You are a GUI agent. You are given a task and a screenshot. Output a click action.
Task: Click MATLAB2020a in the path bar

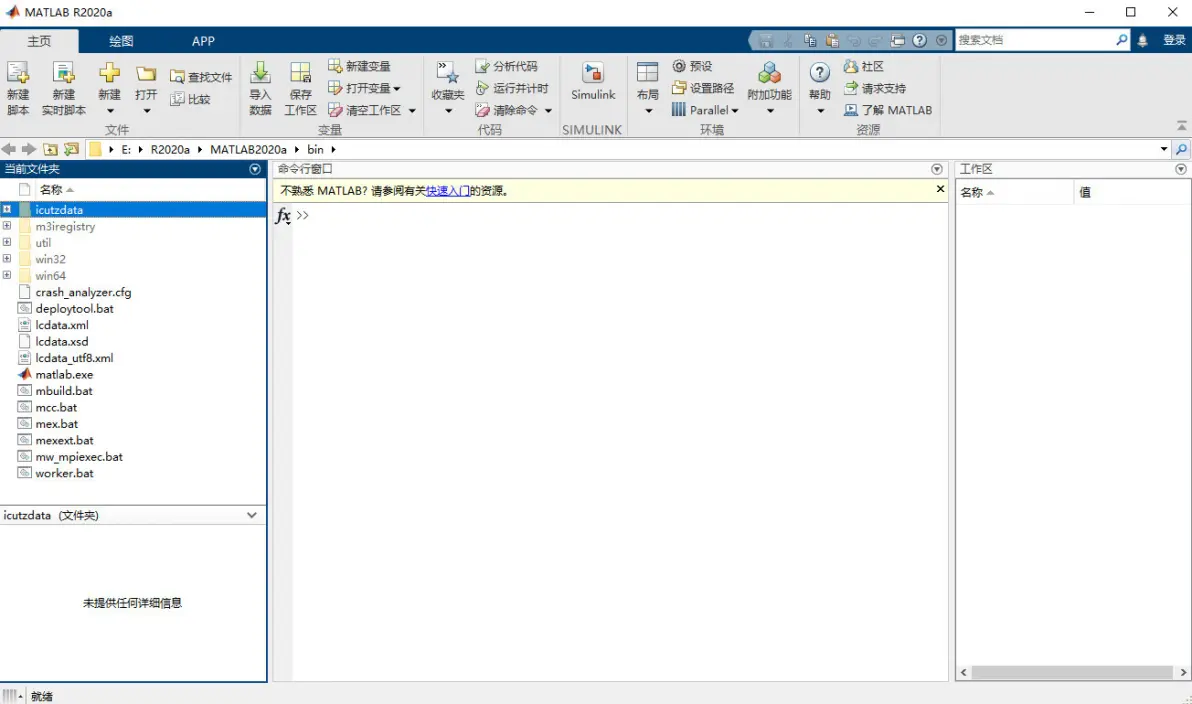[x=249, y=150]
